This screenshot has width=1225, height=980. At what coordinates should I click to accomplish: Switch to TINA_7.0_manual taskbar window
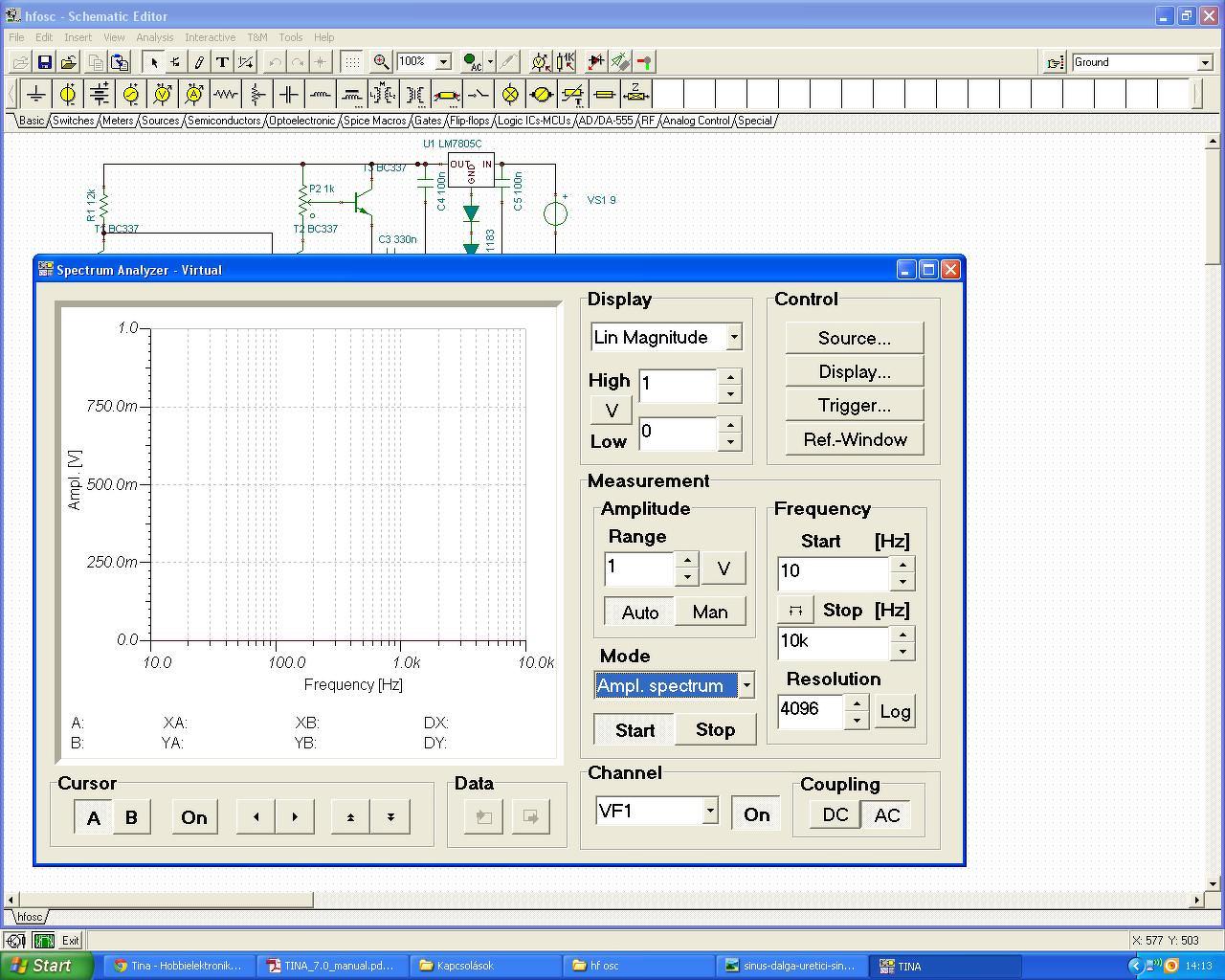[330, 966]
